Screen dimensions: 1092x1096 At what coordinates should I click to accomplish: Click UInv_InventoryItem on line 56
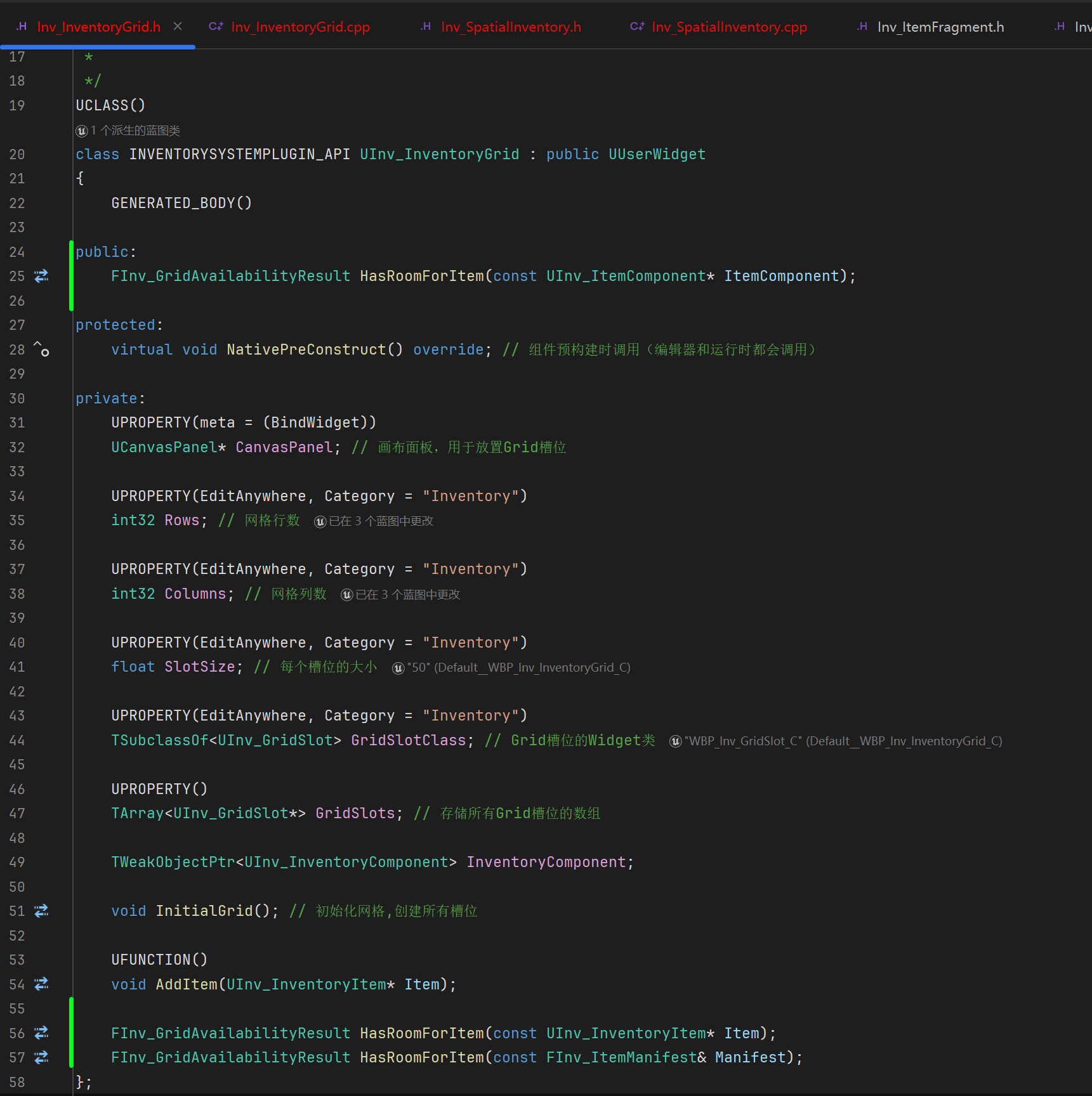click(x=626, y=1033)
